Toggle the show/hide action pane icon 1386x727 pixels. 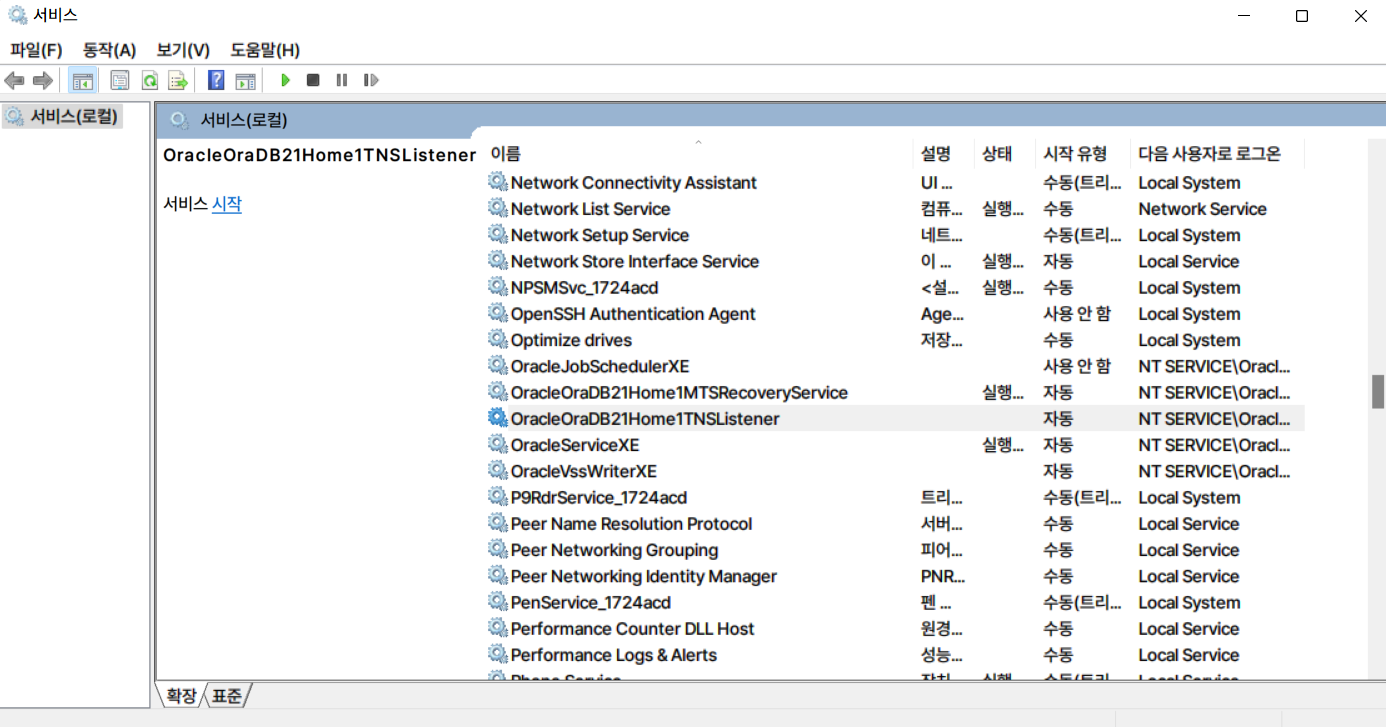pos(245,80)
